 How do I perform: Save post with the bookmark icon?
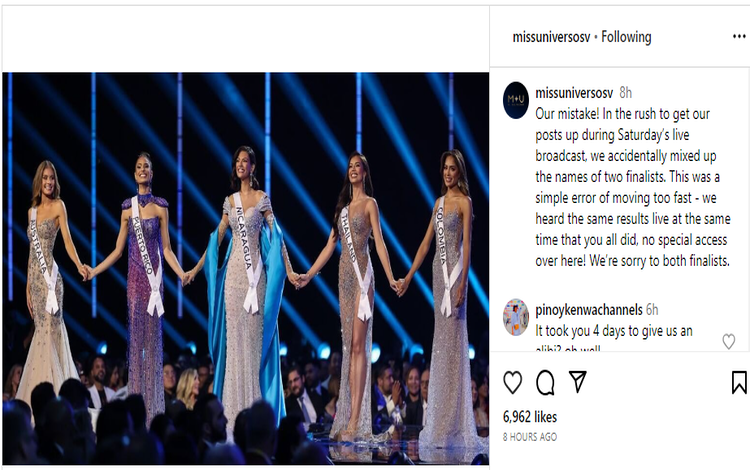click(x=739, y=383)
